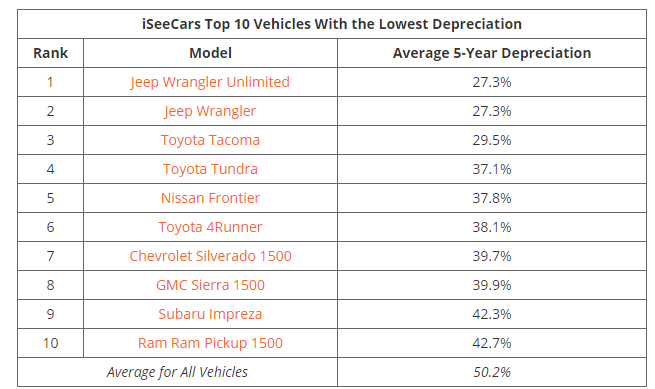Open the Jeep Wrangler Unlimited link

[x=210, y=82]
